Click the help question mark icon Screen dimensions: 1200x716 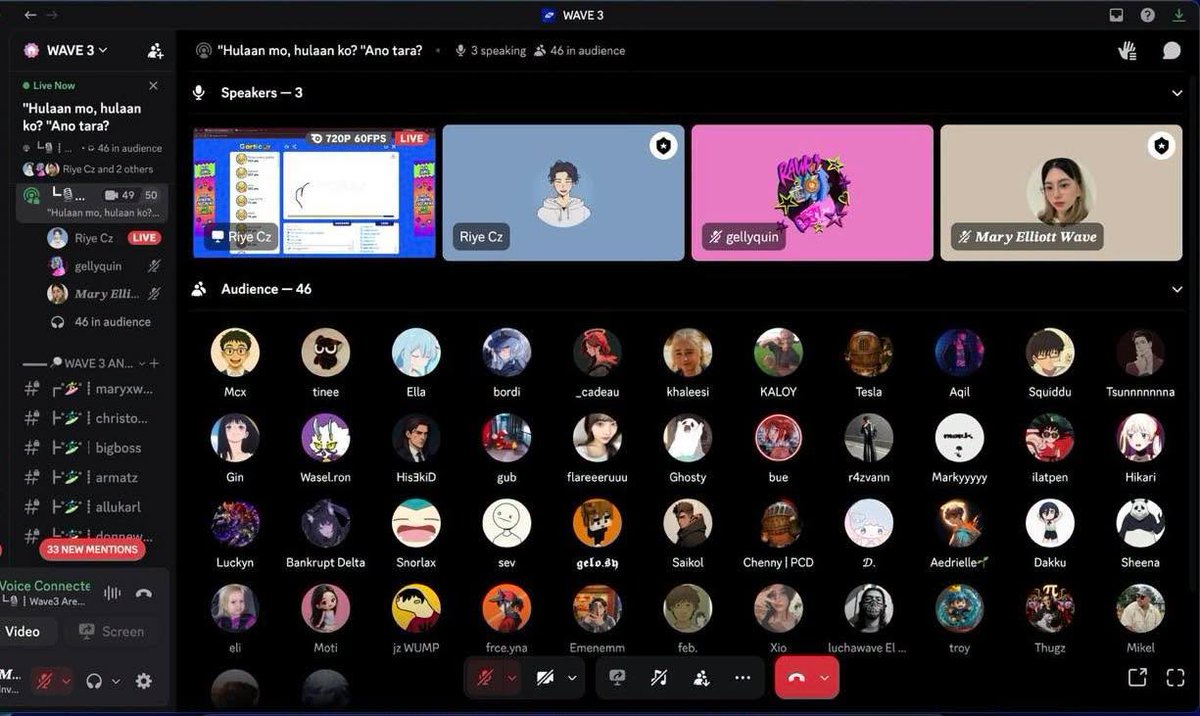(x=1148, y=15)
